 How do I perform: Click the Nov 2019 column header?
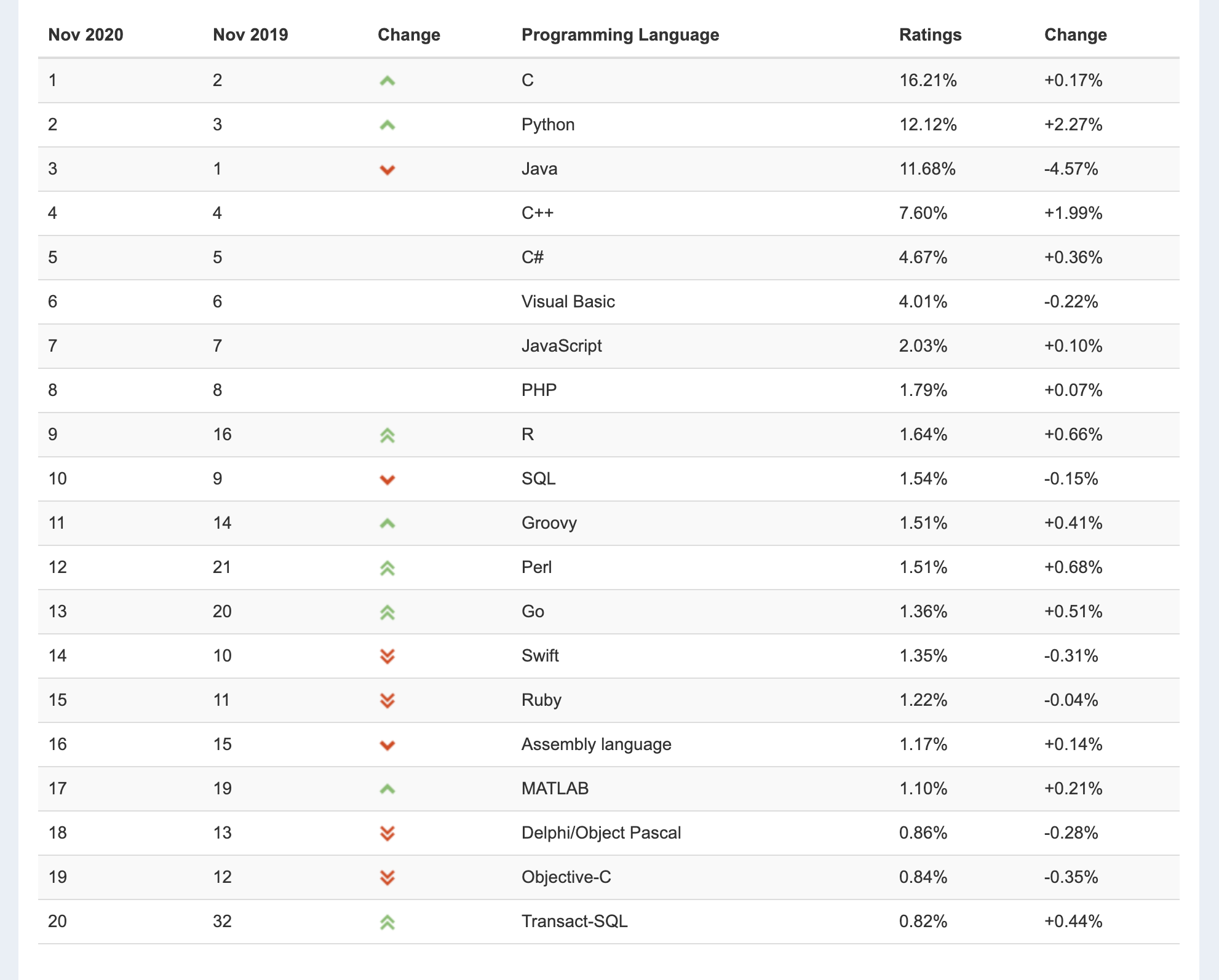[250, 34]
